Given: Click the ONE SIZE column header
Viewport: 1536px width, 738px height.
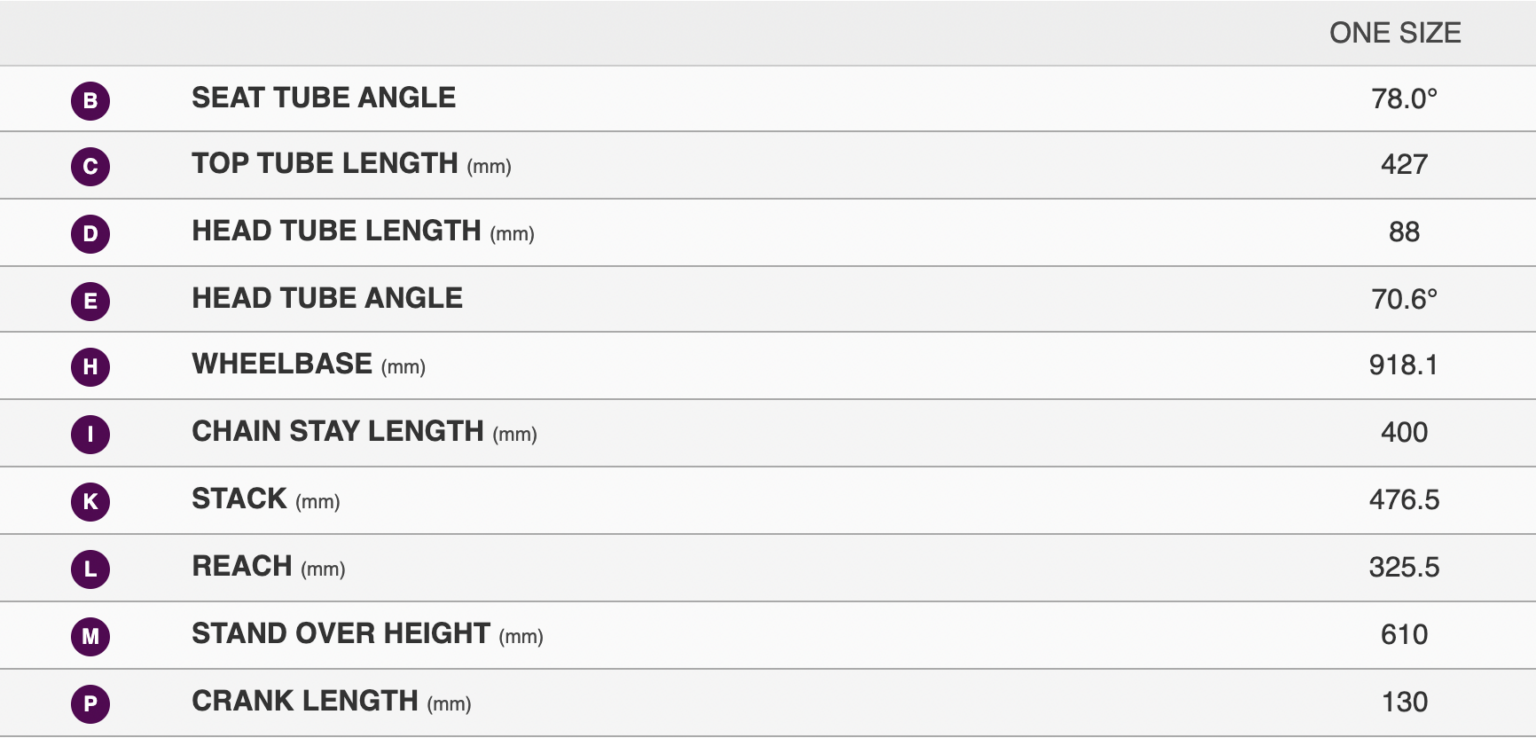Looking at the screenshot, I should [1395, 33].
